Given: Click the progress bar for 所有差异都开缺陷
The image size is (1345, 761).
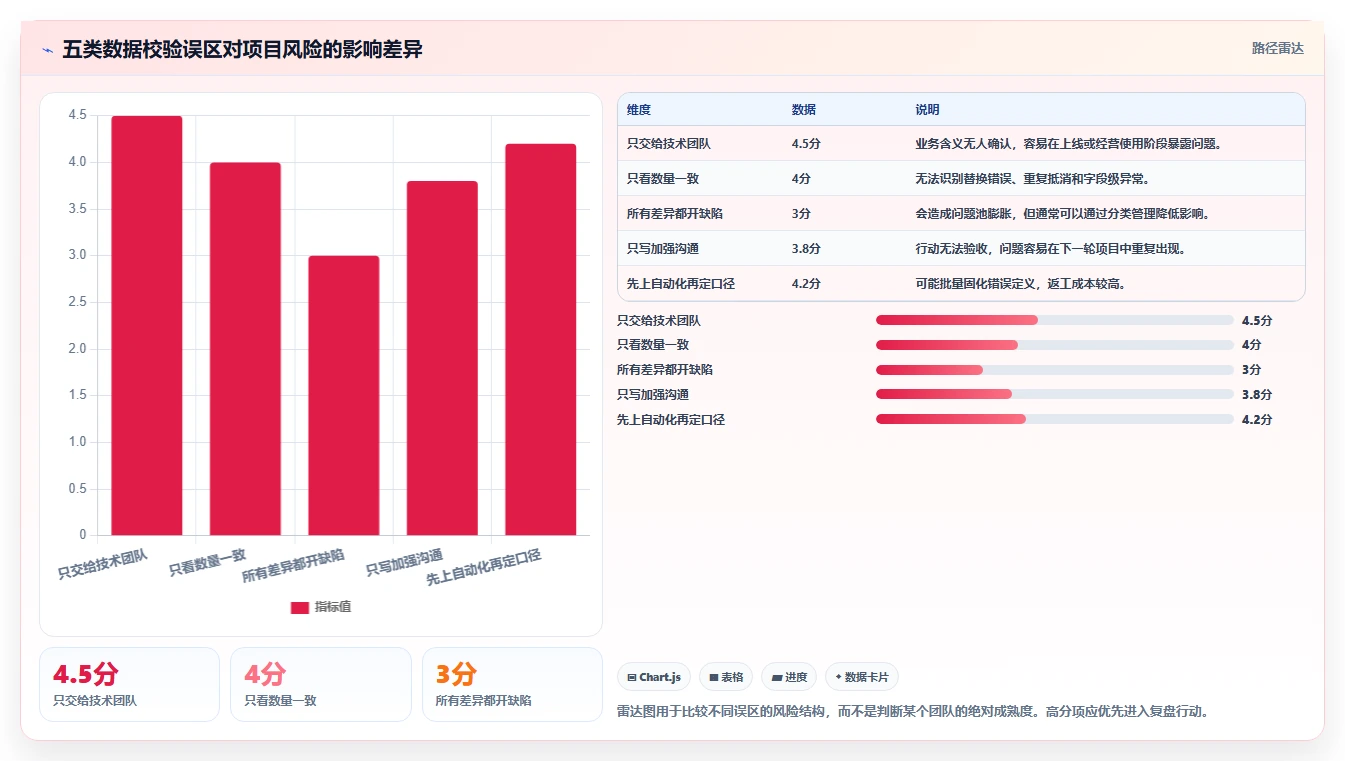Looking at the screenshot, I should [1055, 370].
